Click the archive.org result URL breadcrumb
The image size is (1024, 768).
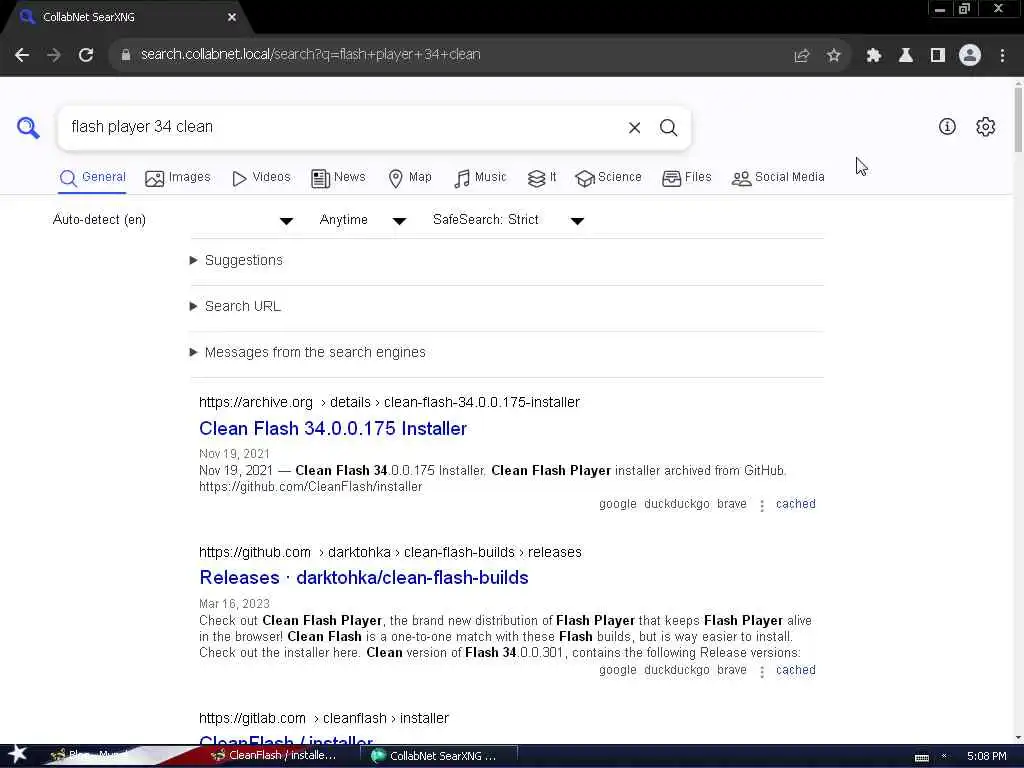(389, 402)
